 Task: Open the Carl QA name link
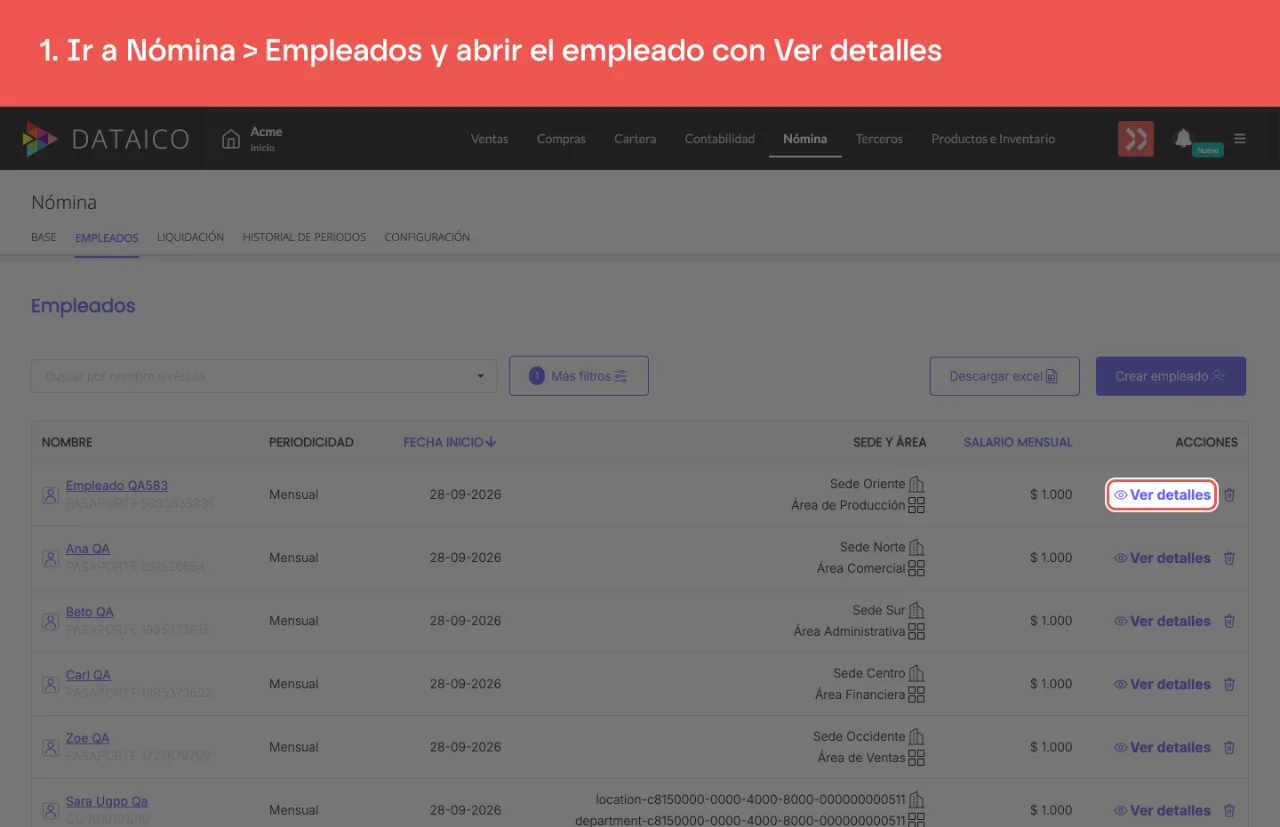tap(88, 675)
